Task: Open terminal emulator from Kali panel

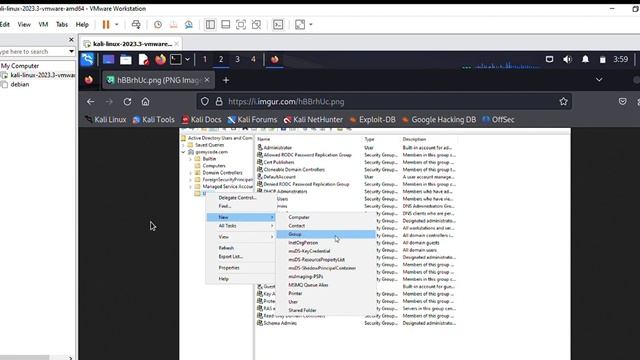Action: coord(176,60)
